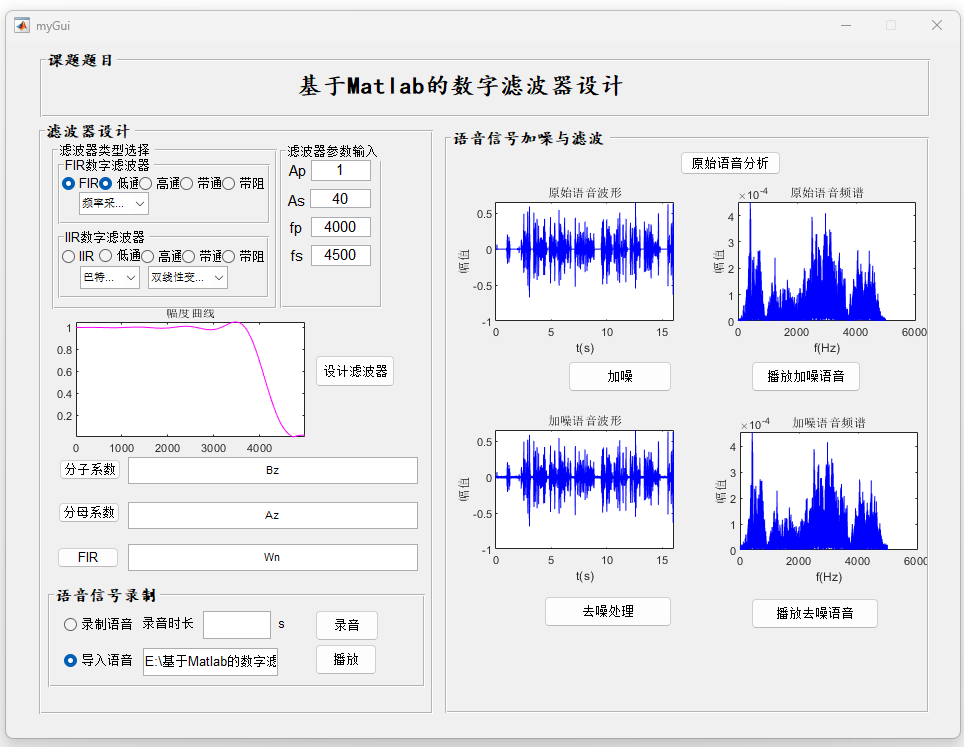
Task: Click the 加噪语音频谱 spectrum plot
Action: (x=829, y=491)
